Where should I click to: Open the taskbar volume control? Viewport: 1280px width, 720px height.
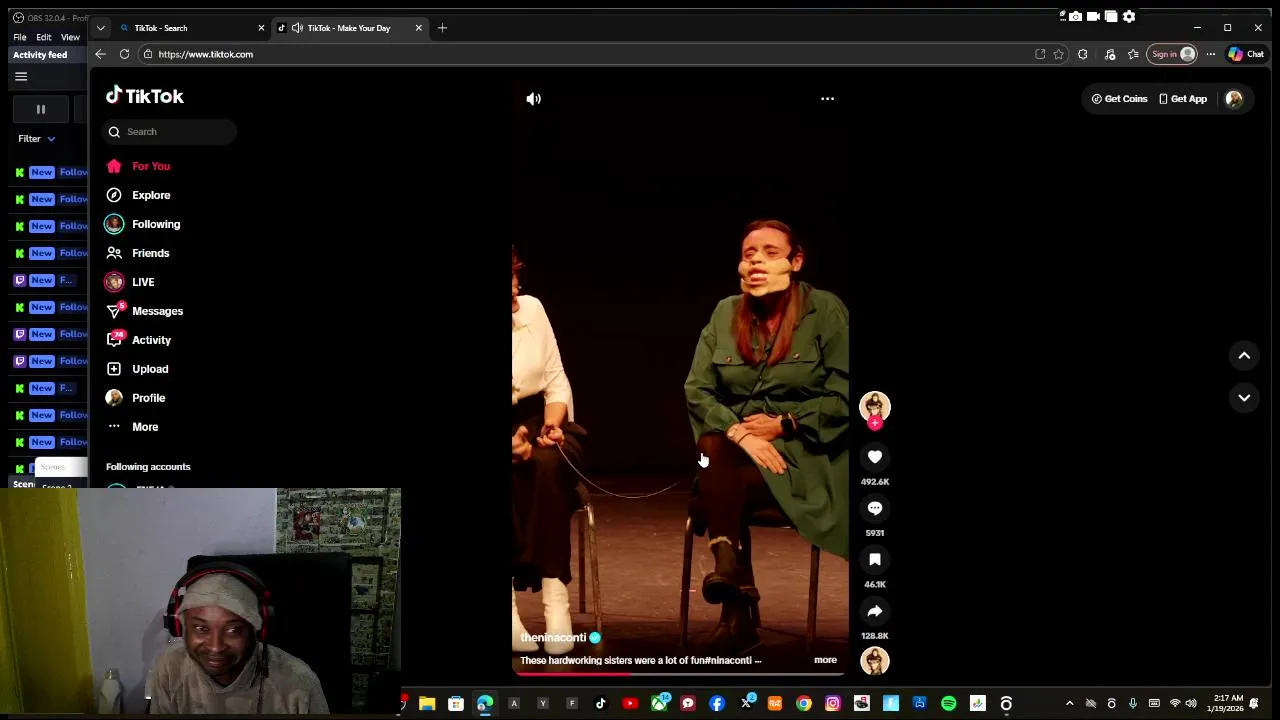tap(1191, 704)
